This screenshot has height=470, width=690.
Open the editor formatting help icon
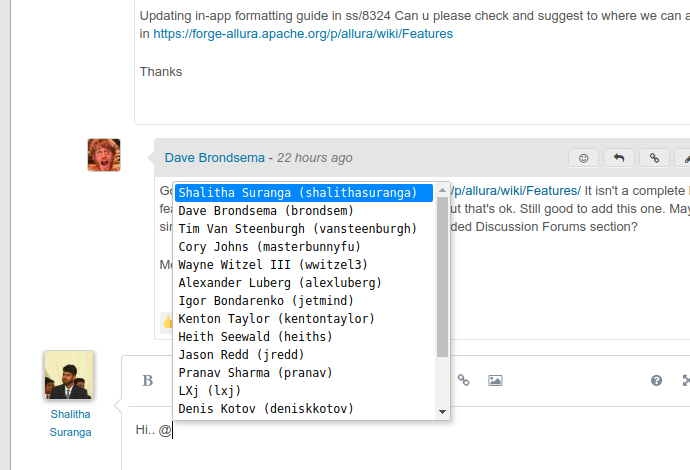pos(656,380)
